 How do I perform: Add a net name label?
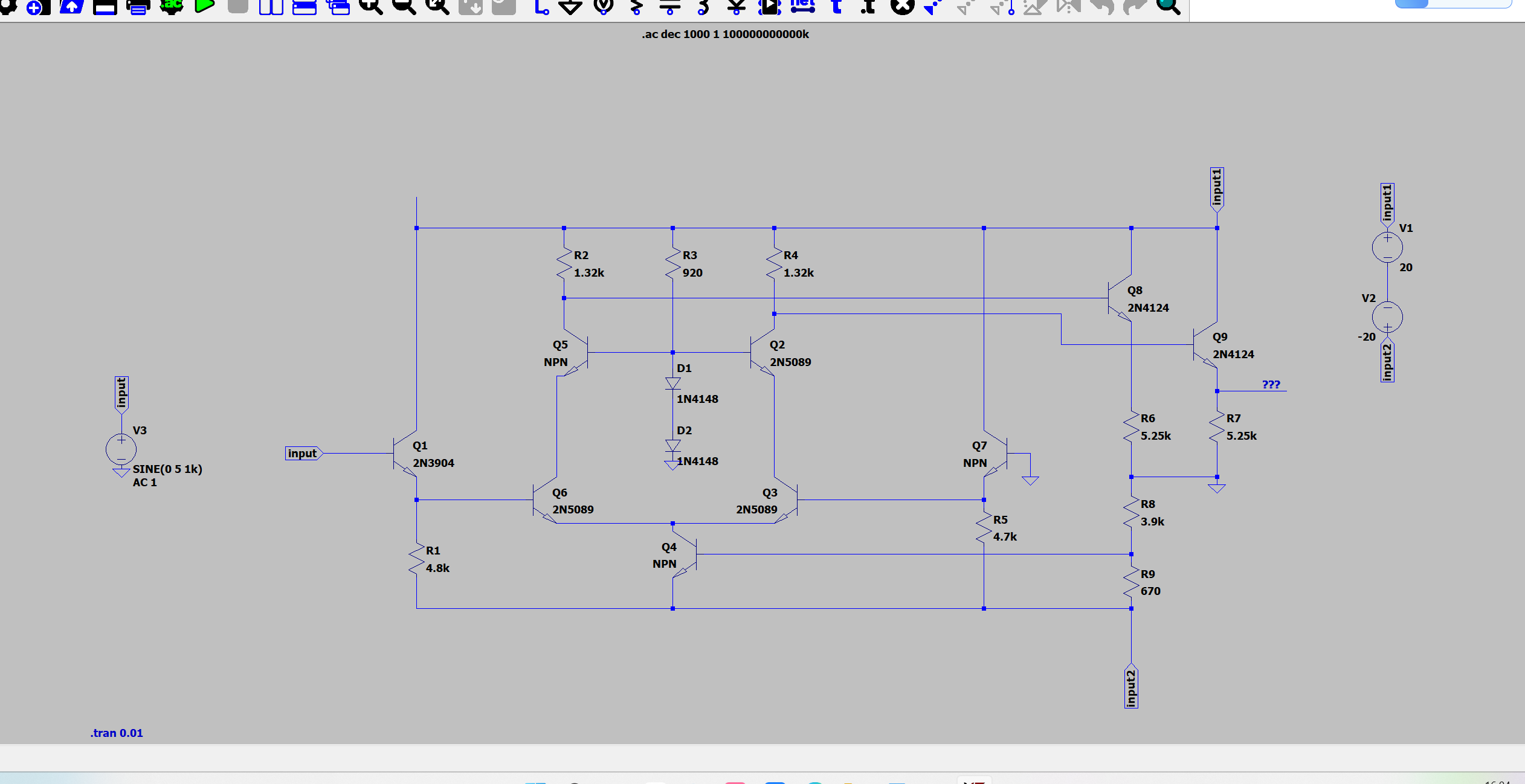click(802, 6)
